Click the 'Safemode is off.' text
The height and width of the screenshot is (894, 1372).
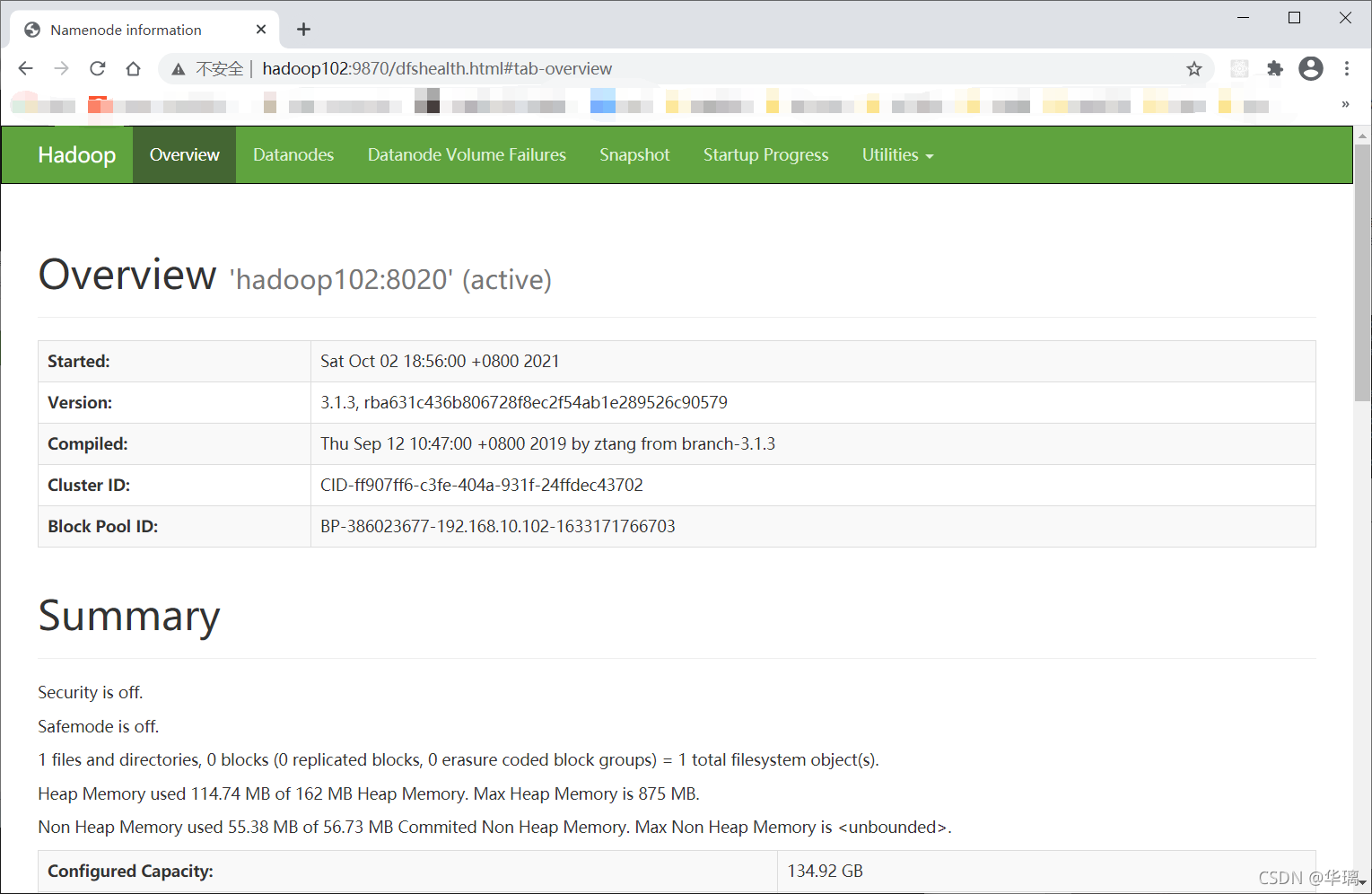pyautogui.click(x=99, y=727)
